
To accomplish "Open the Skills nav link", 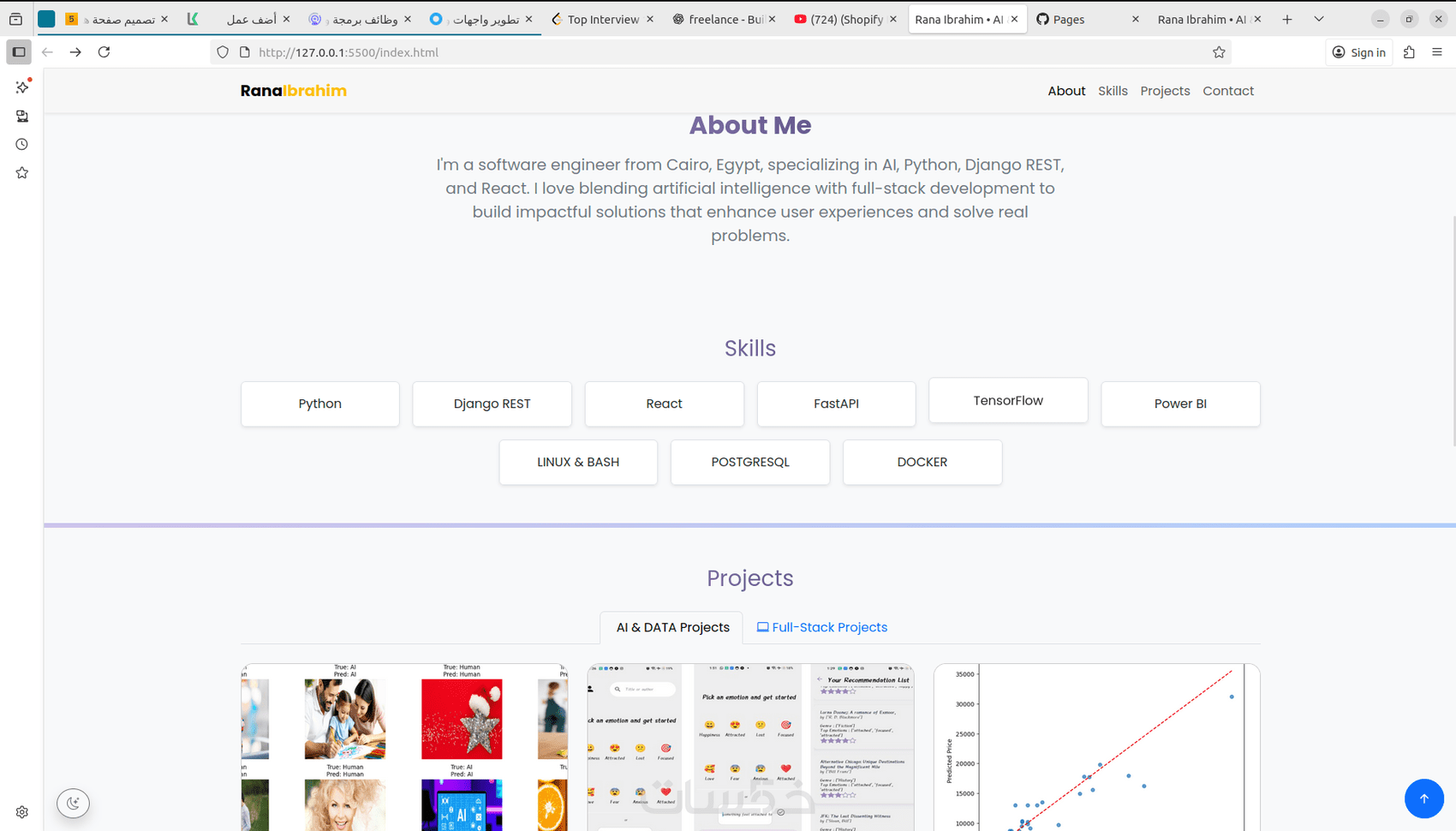I will click(1113, 91).
